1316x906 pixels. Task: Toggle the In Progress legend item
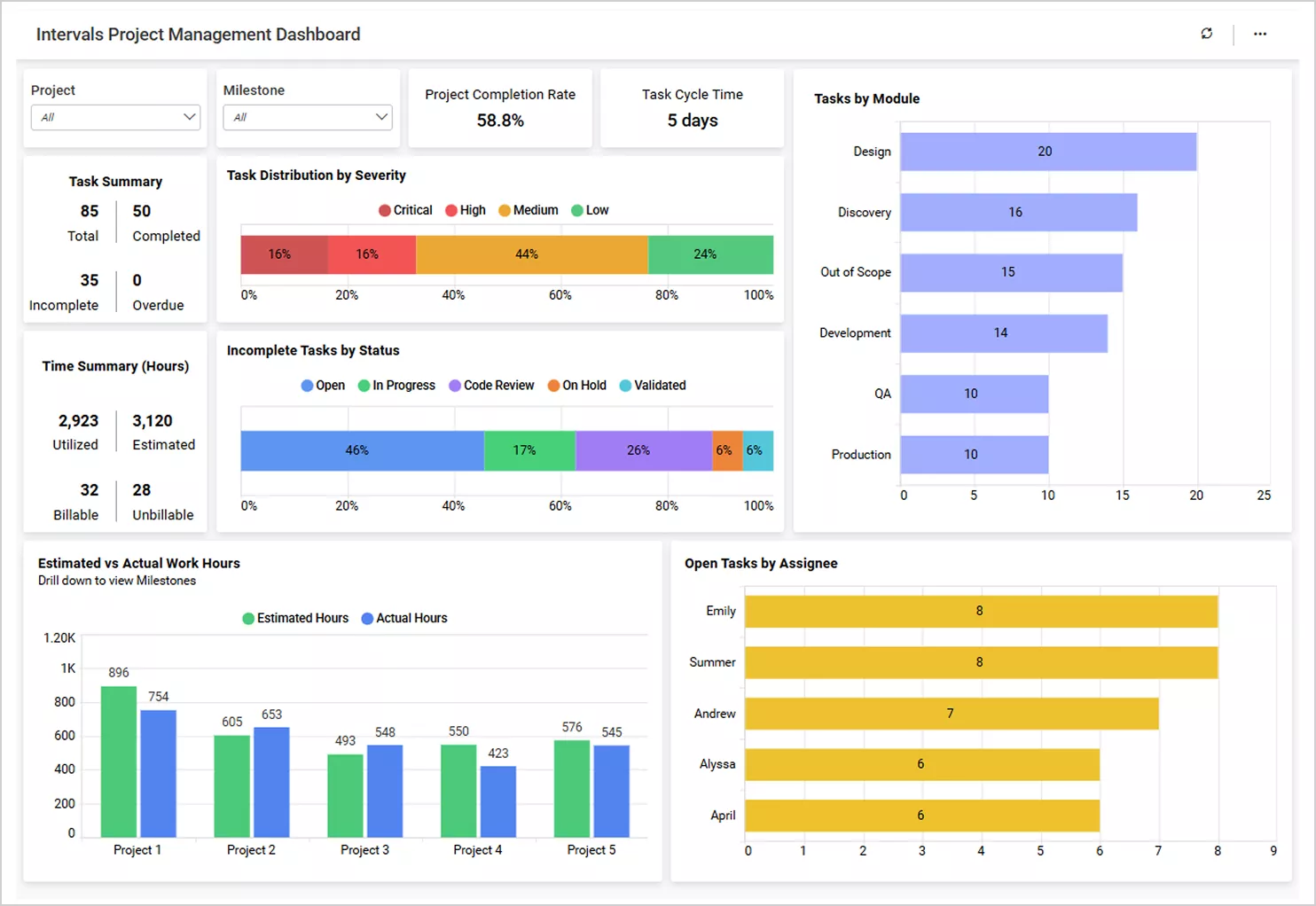tap(396, 386)
